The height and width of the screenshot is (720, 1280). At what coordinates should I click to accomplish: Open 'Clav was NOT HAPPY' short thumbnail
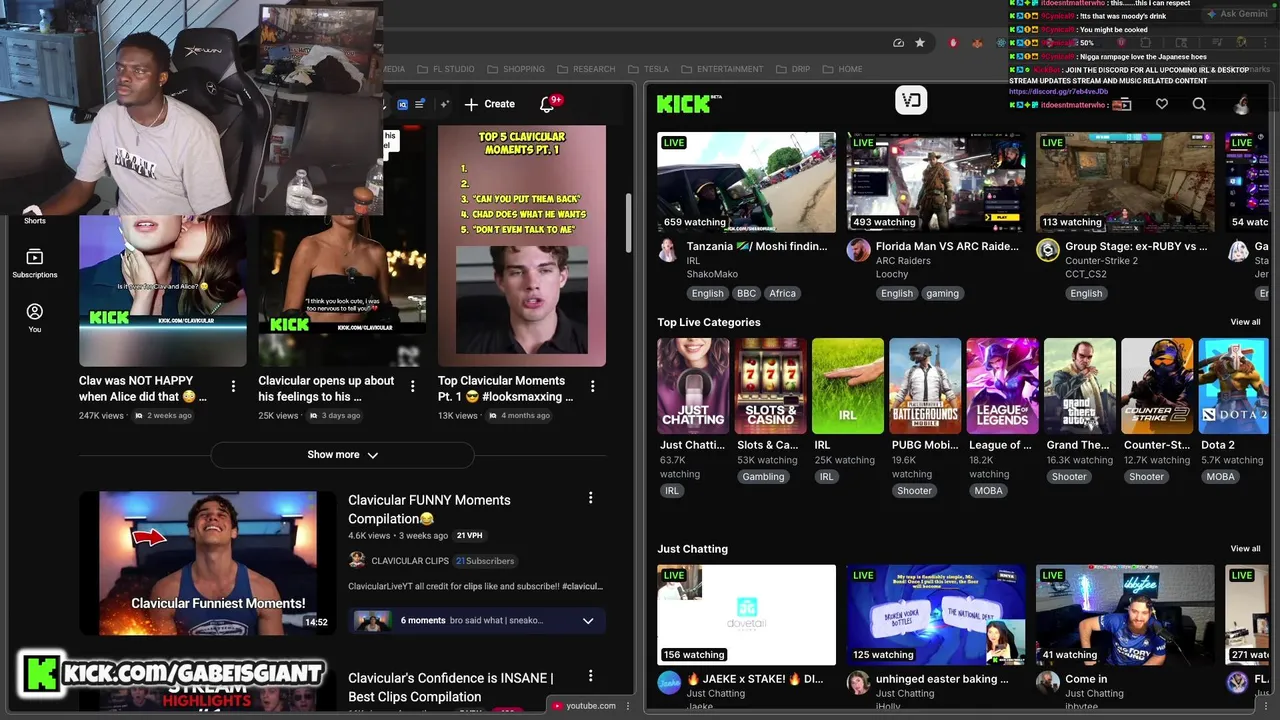click(163, 290)
